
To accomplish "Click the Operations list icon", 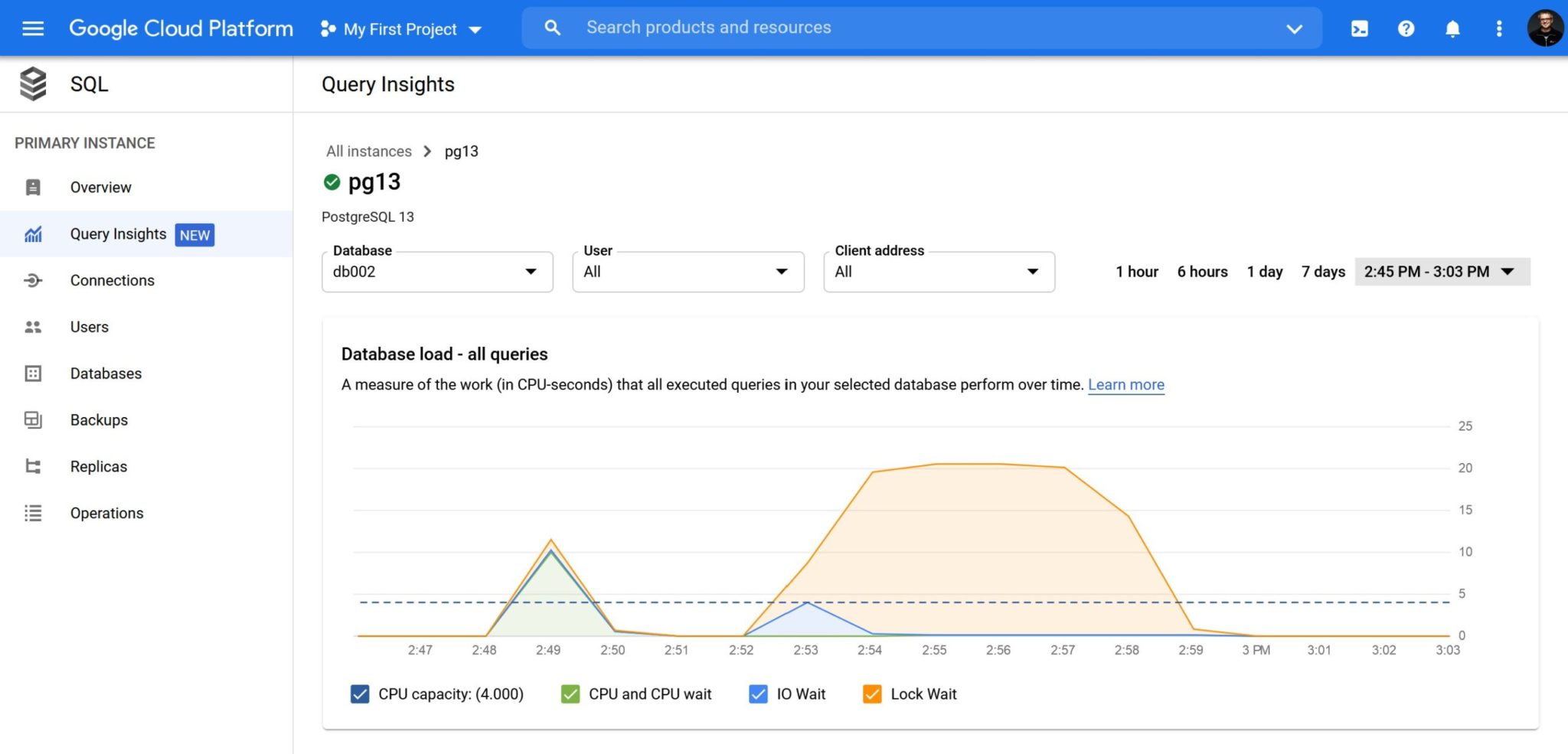I will (33, 514).
